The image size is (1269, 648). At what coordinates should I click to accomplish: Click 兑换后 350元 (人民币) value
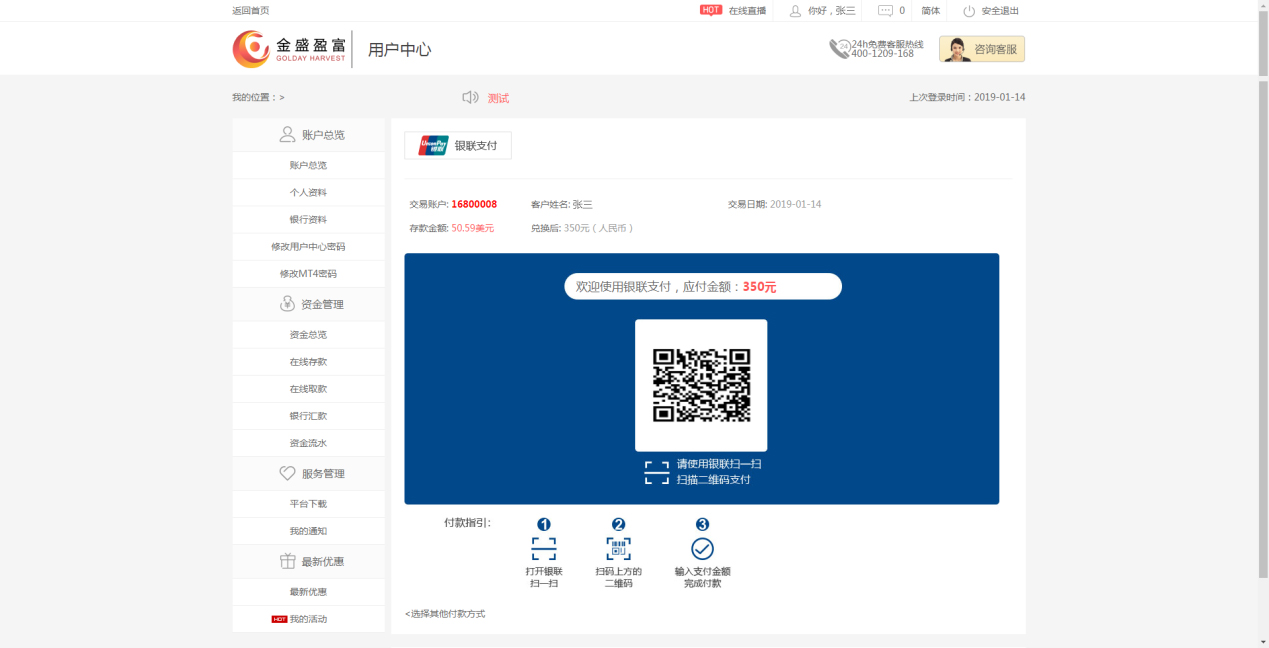[x=599, y=228]
